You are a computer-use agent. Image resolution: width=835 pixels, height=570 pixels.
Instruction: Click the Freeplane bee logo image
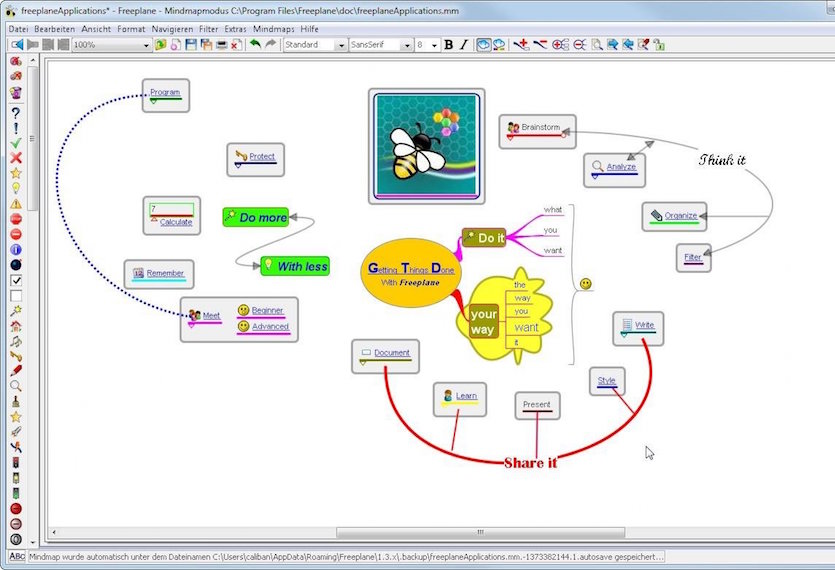427,146
